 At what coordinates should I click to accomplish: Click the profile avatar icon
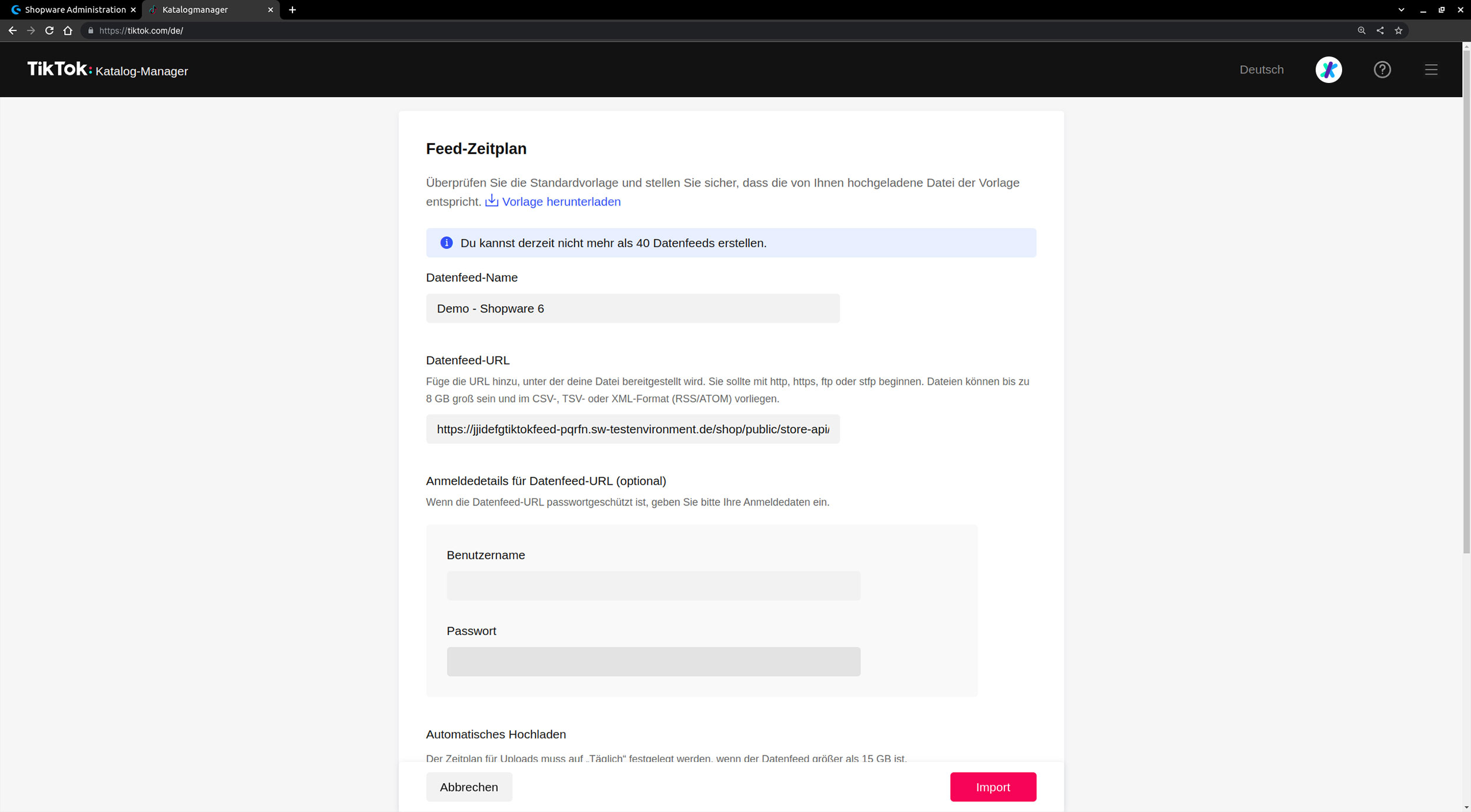point(1328,69)
